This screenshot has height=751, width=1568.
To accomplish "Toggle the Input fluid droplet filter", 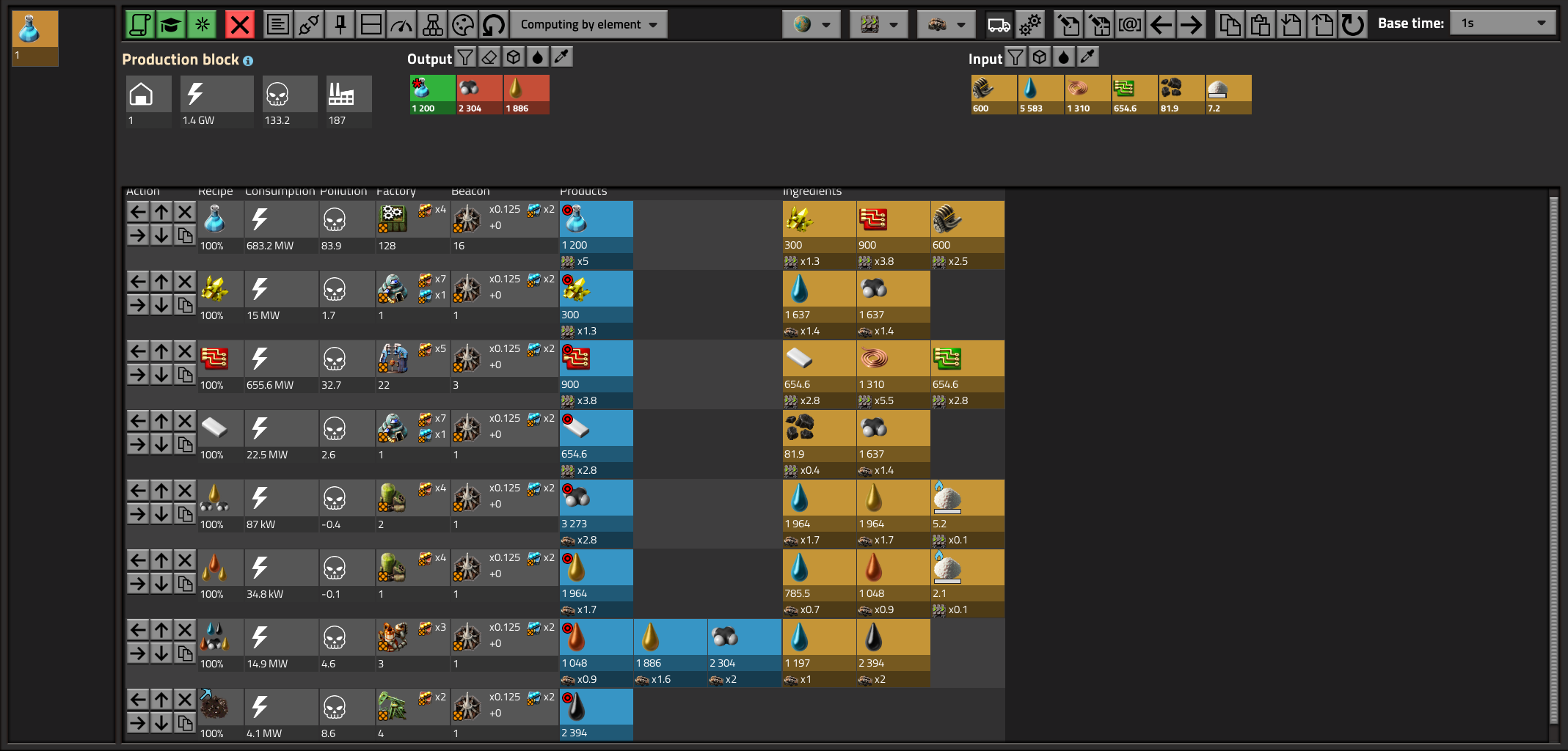I will tap(1064, 57).
